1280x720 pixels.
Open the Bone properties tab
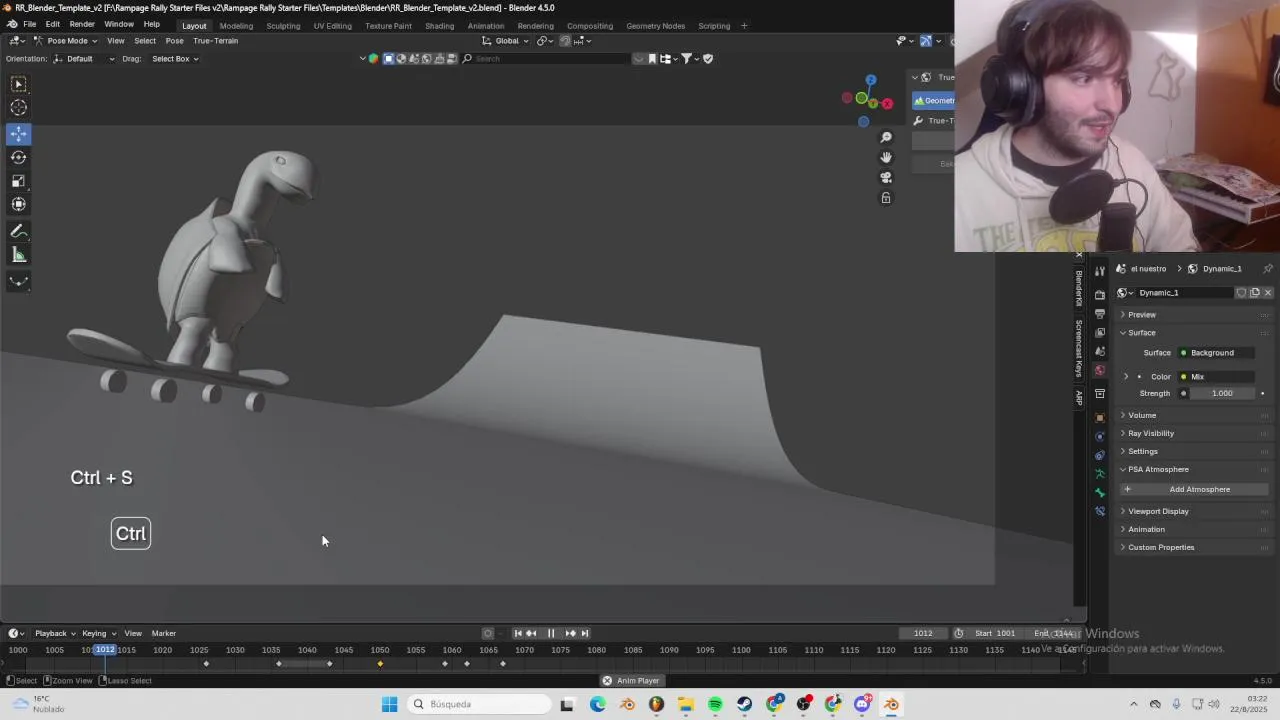tap(1100, 493)
